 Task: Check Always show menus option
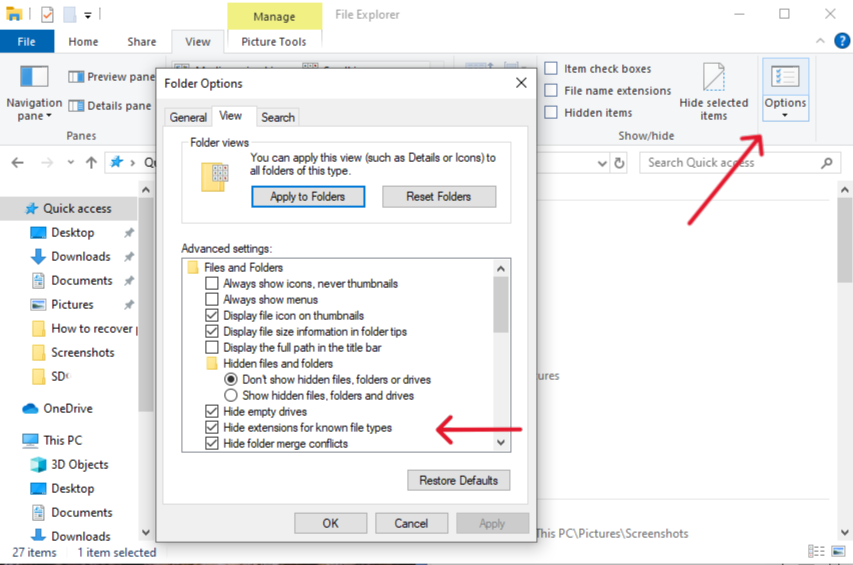click(212, 299)
